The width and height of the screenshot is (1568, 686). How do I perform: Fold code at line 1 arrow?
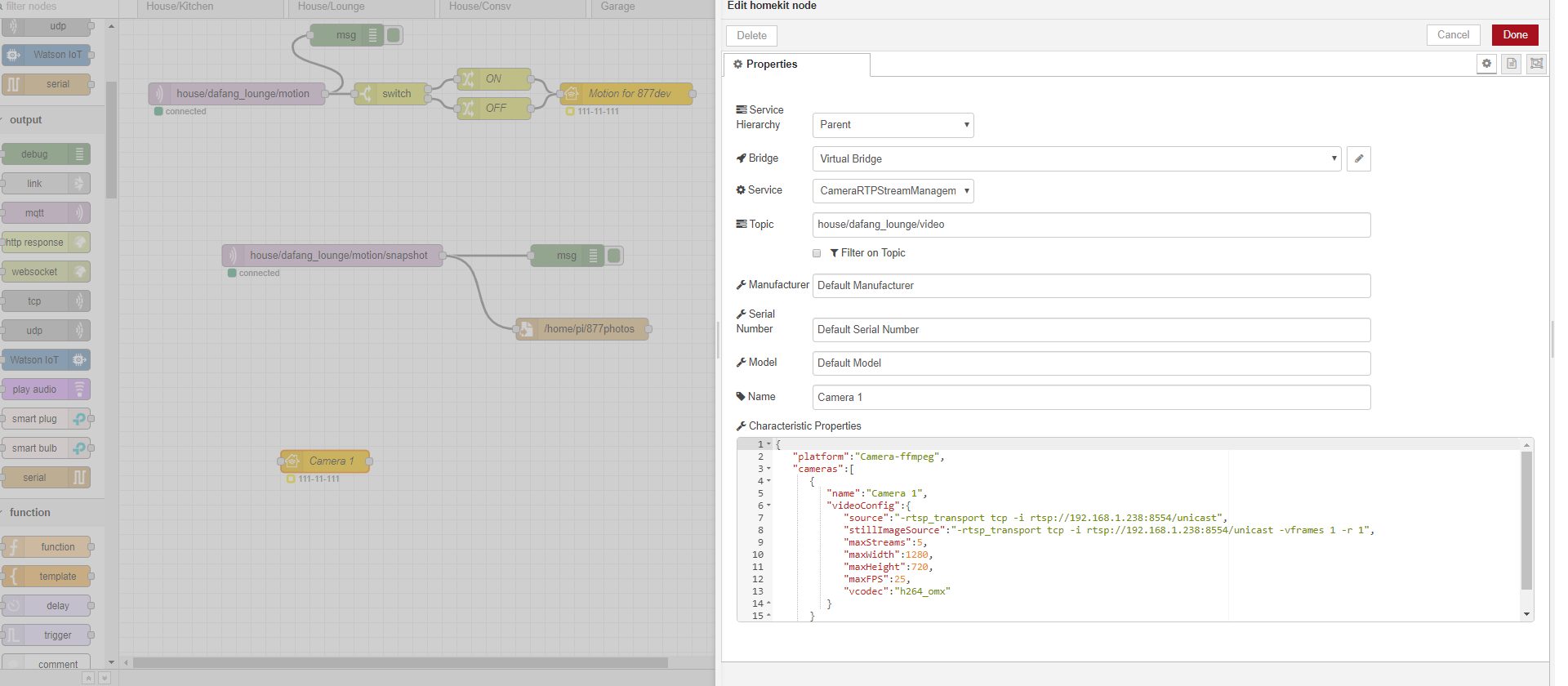[x=768, y=444]
